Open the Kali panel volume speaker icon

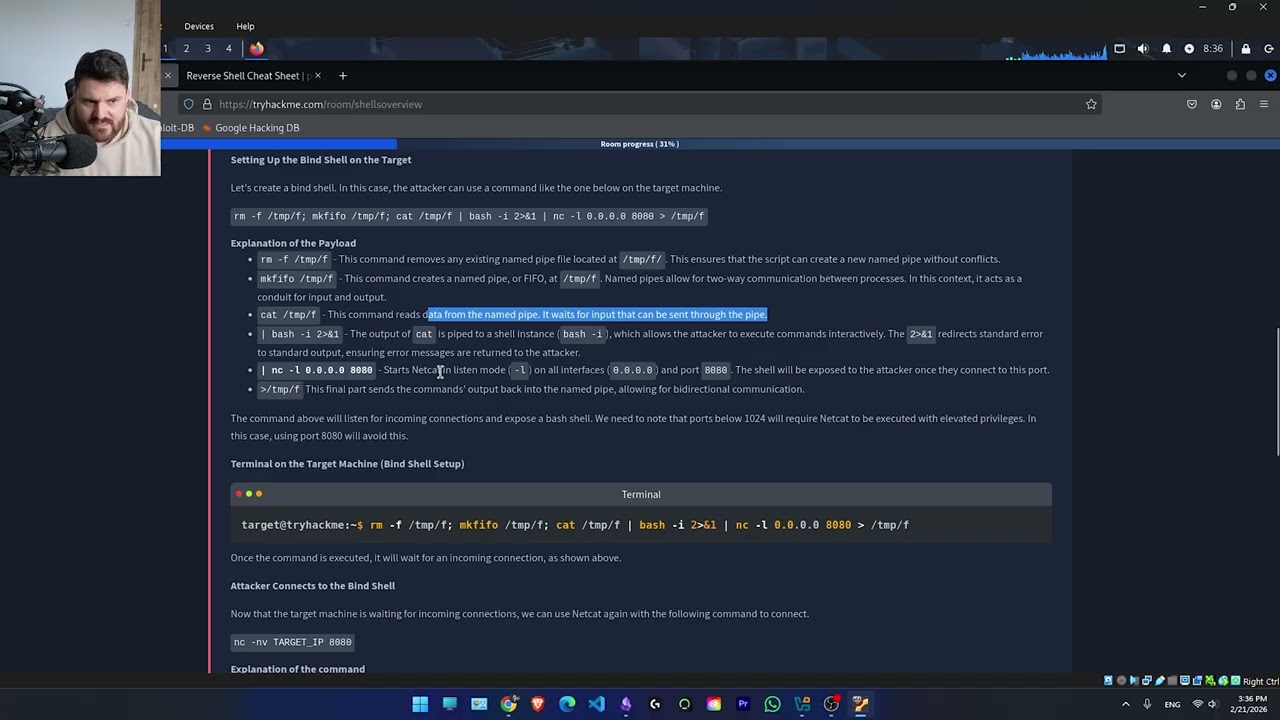1143,48
